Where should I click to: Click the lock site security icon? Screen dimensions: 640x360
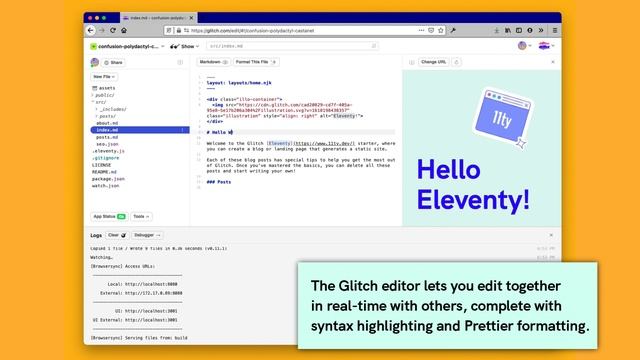click(x=179, y=30)
